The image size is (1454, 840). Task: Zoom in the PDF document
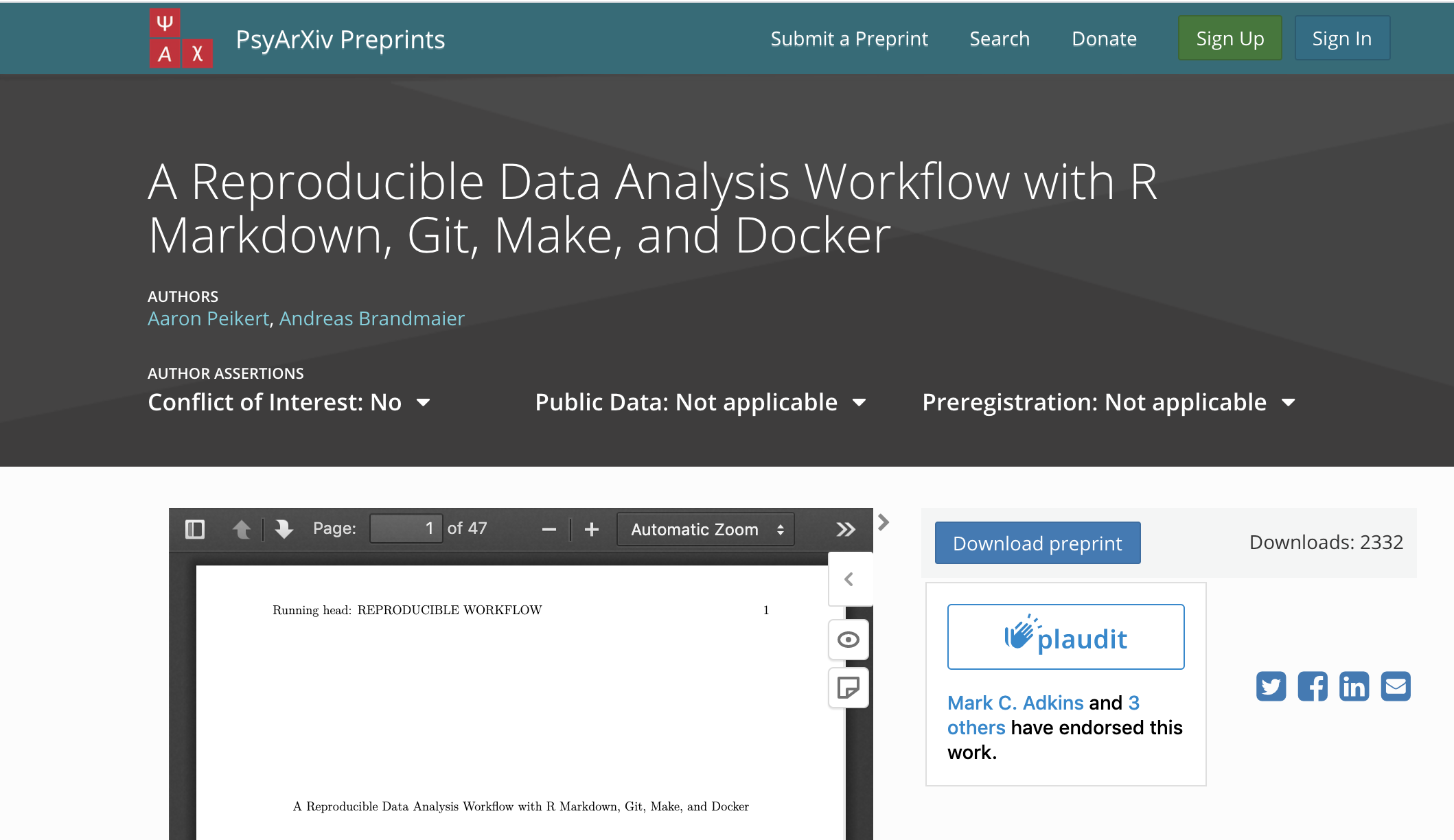click(592, 529)
